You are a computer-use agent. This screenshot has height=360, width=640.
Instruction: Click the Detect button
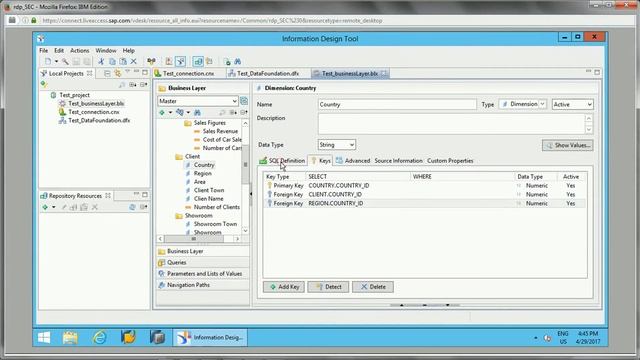[x=328, y=287]
